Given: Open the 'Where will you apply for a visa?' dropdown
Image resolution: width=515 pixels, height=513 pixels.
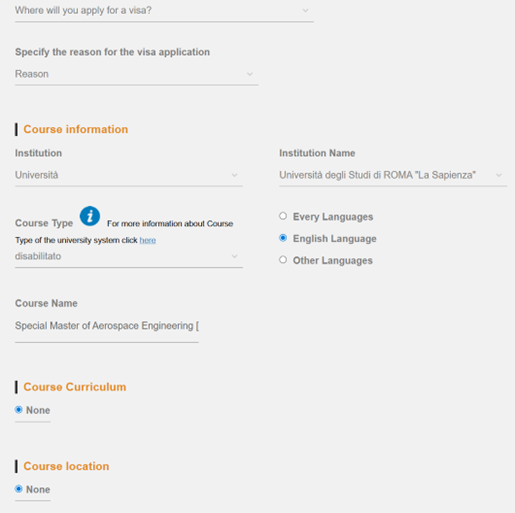Looking at the screenshot, I should click(164, 11).
